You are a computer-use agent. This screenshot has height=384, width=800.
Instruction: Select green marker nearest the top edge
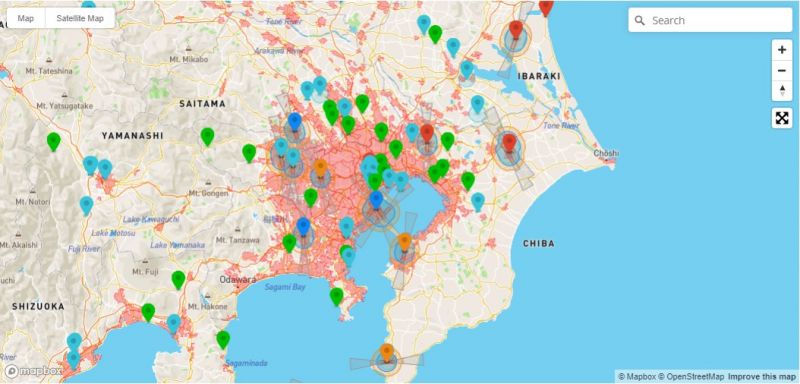coord(435,34)
